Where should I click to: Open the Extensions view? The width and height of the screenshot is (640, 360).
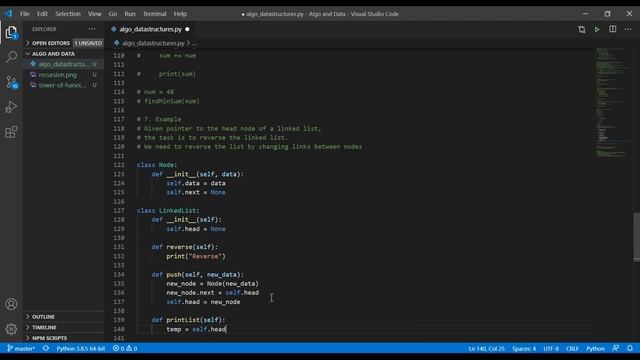pyautogui.click(x=11, y=132)
